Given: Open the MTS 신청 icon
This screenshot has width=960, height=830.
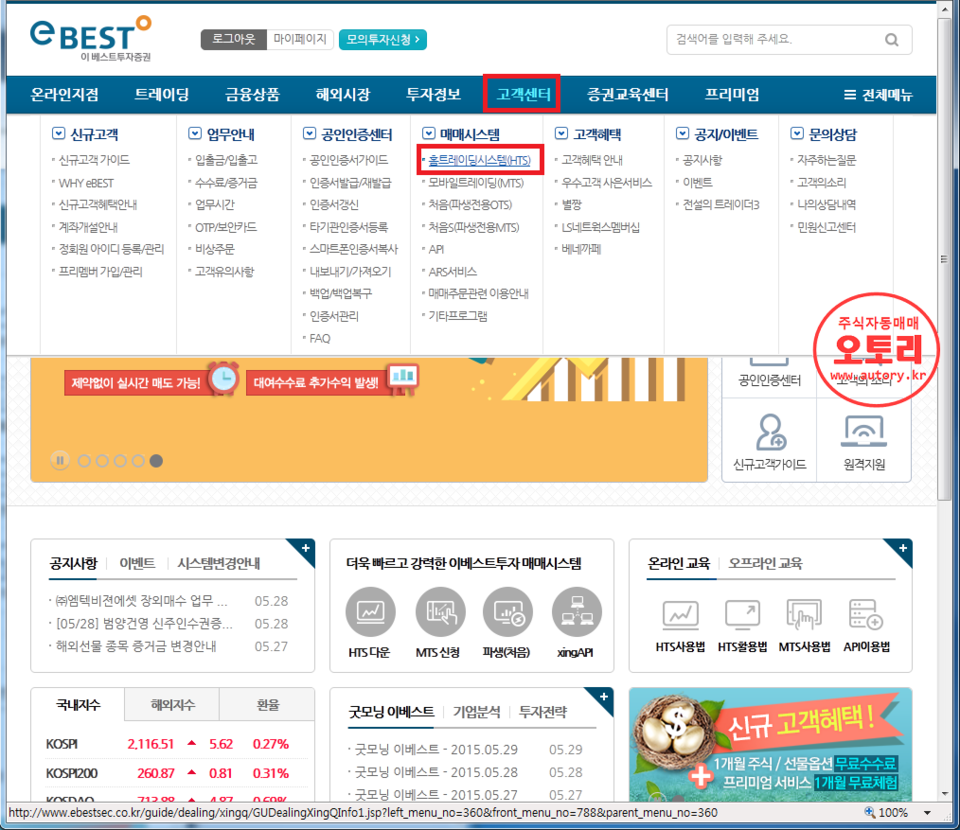Looking at the screenshot, I should [440, 612].
